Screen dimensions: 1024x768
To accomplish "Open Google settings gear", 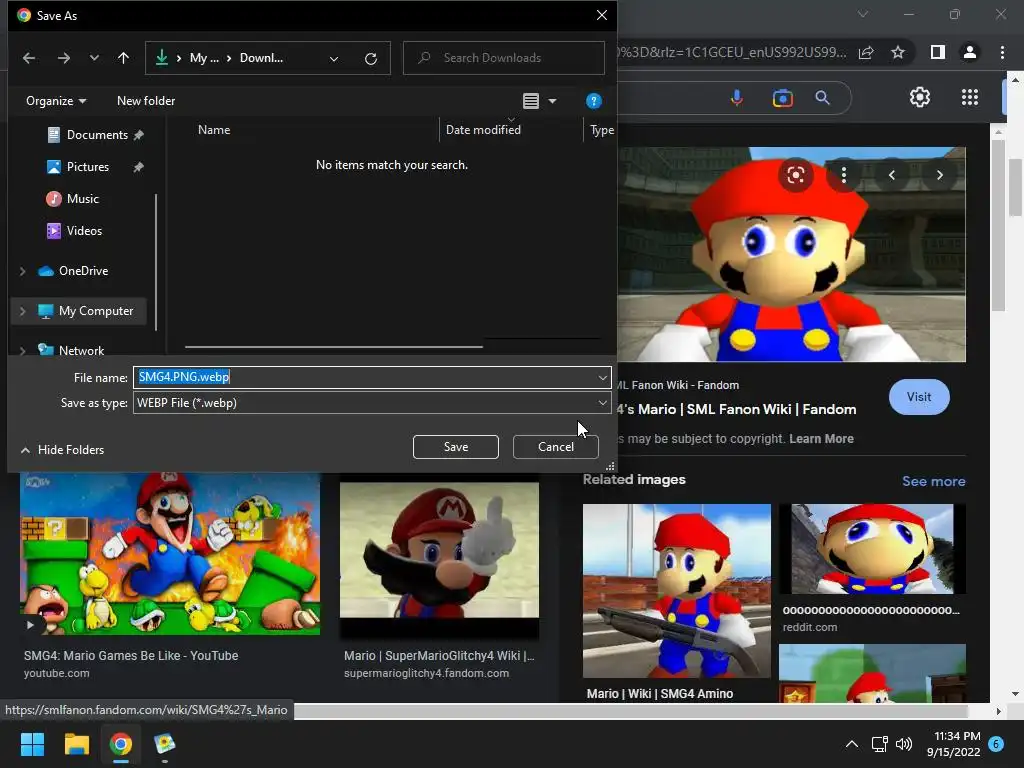I will point(919,97).
